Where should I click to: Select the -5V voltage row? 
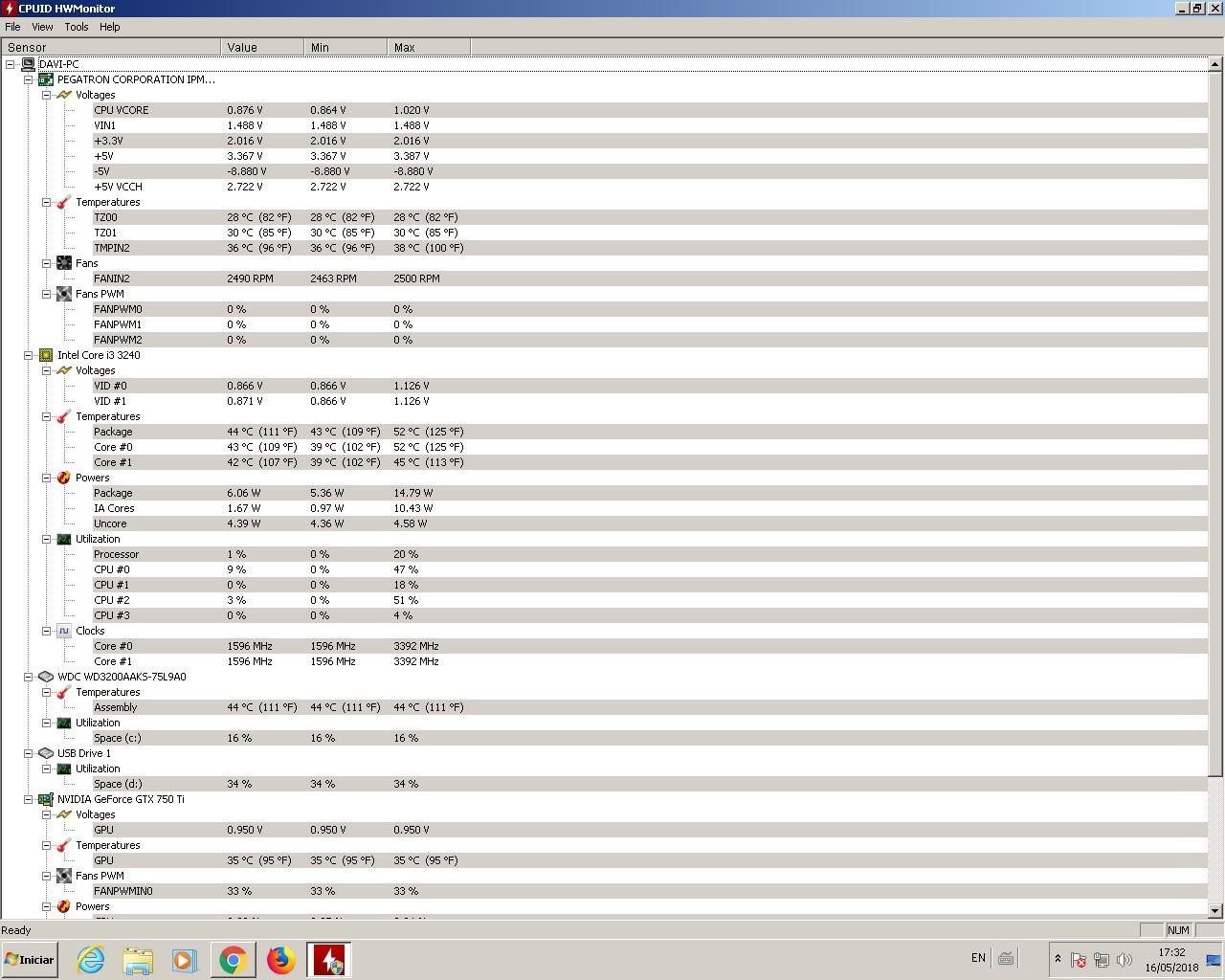pyautogui.click(x=650, y=171)
